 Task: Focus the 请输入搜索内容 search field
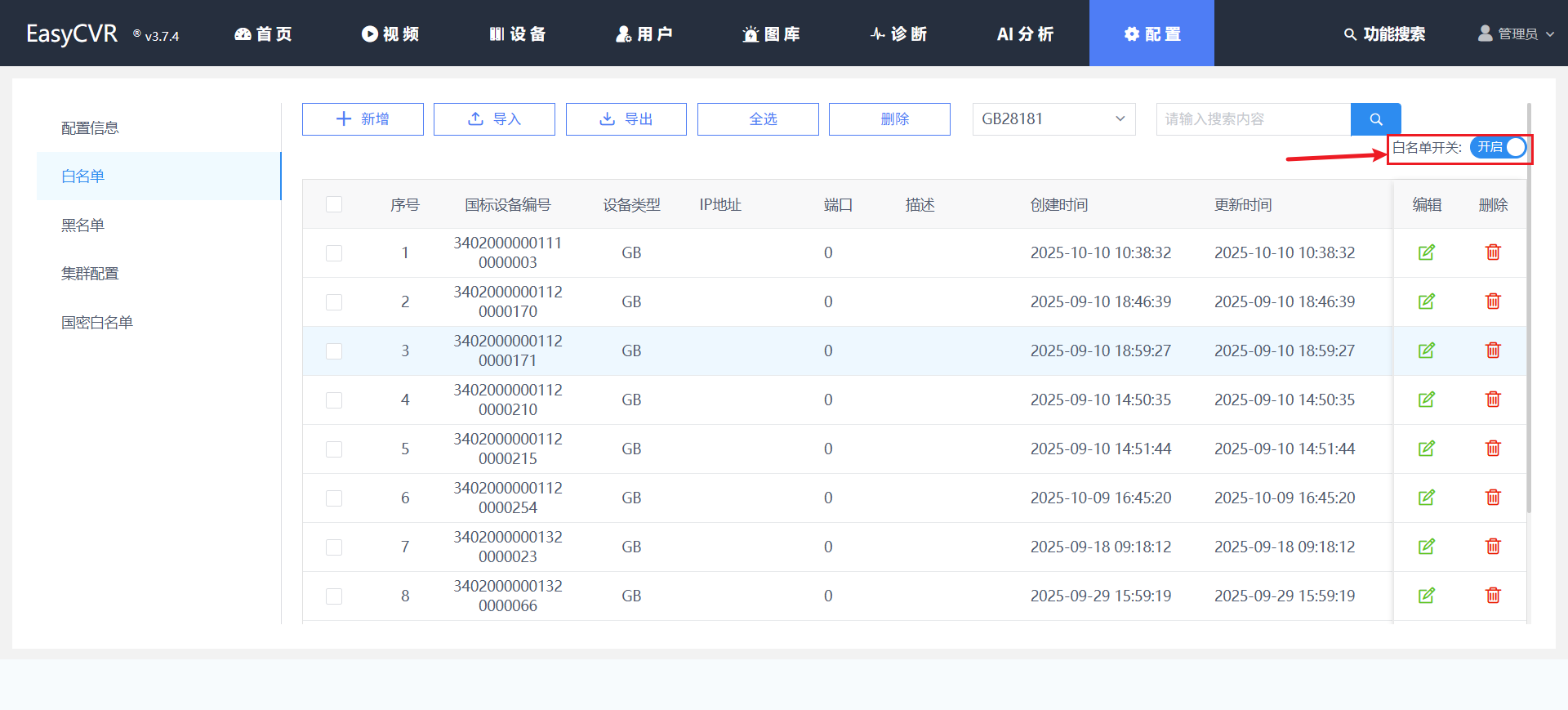pos(1253,119)
